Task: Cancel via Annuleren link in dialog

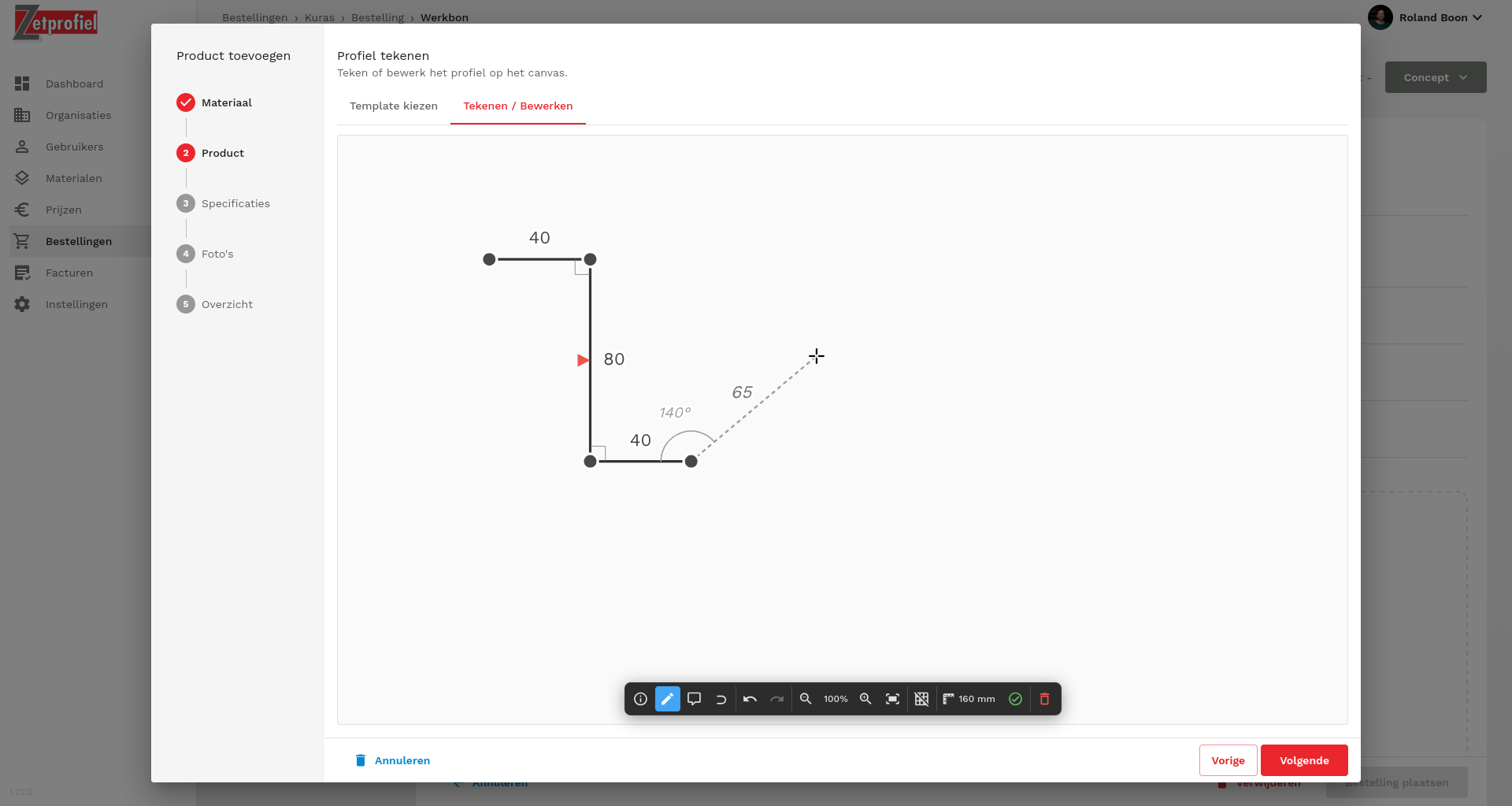Action: (x=392, y=760)
